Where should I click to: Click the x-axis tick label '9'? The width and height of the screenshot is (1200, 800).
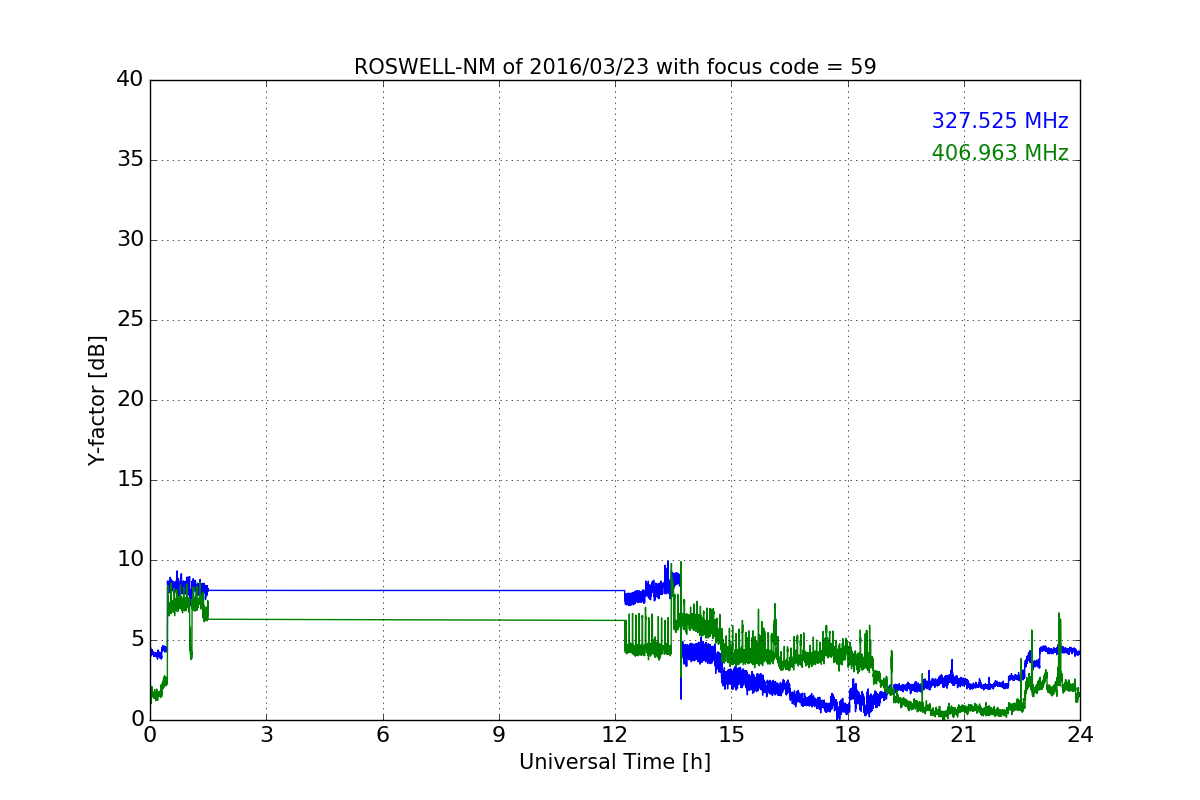(x=499, y=735)
